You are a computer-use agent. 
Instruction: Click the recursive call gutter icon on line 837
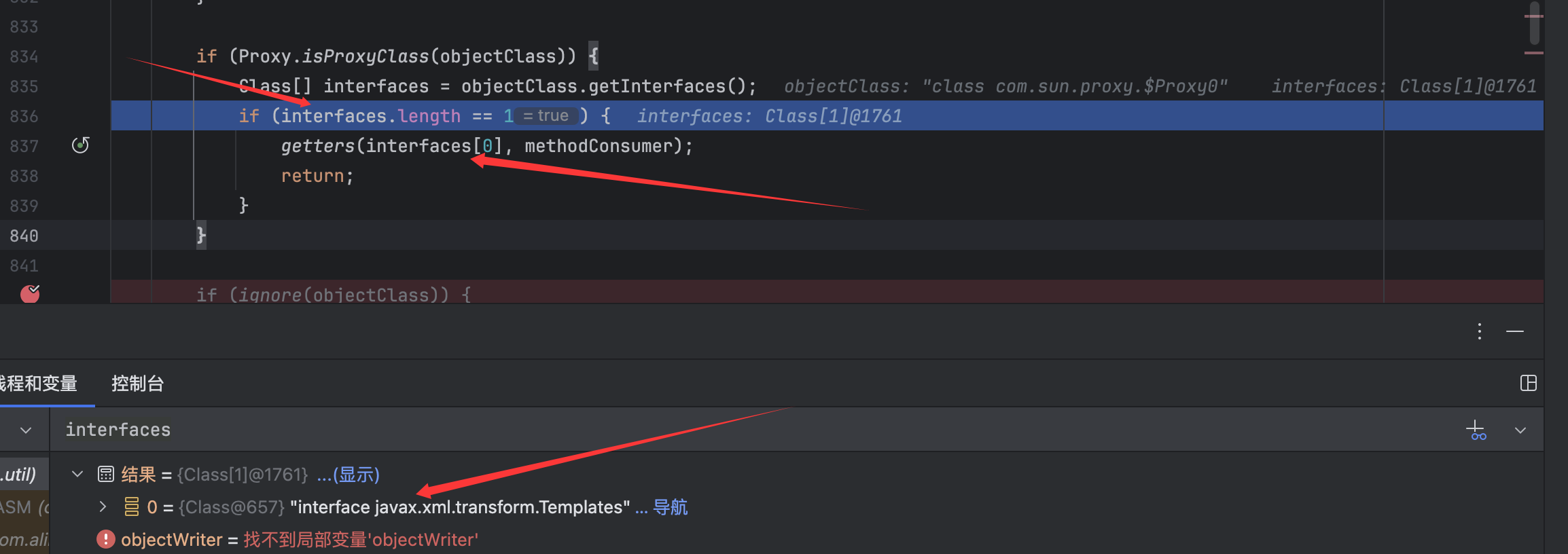[x=80, y=145]
